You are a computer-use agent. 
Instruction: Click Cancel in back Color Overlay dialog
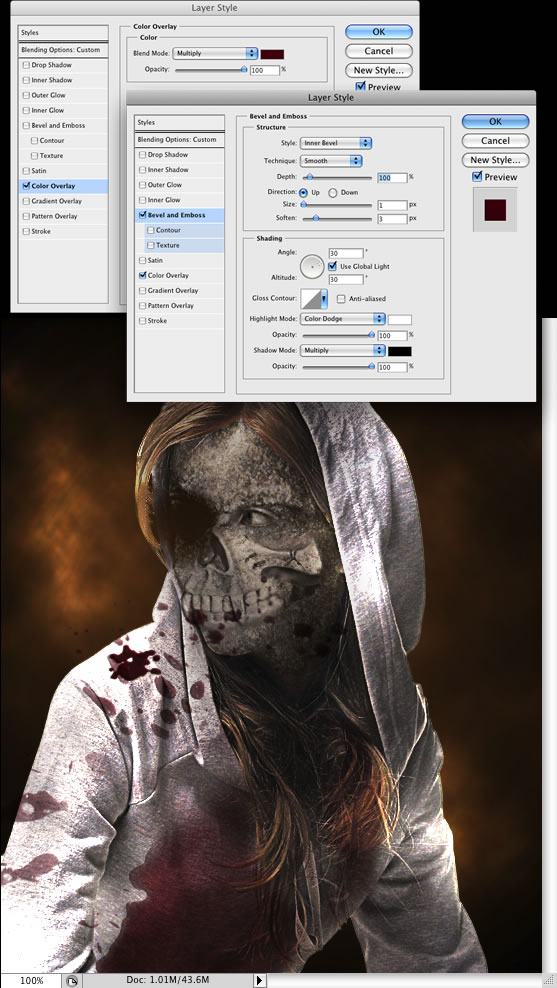[x=379, y=51]
